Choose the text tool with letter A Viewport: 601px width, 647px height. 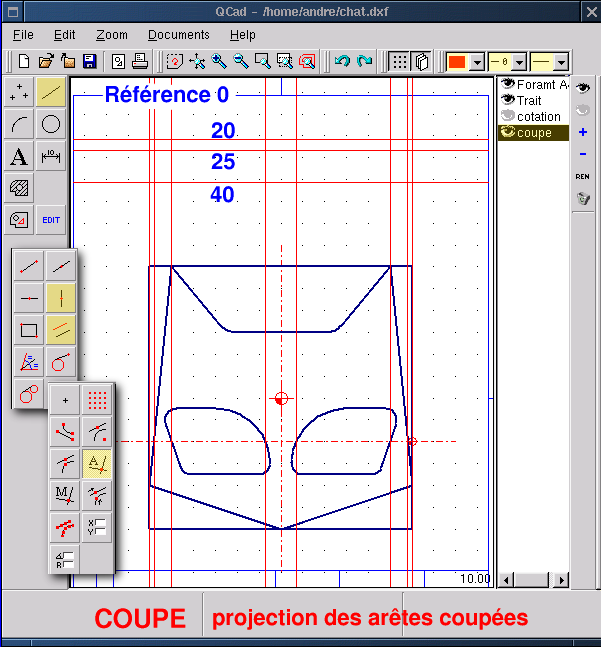[x=18, y=156]
